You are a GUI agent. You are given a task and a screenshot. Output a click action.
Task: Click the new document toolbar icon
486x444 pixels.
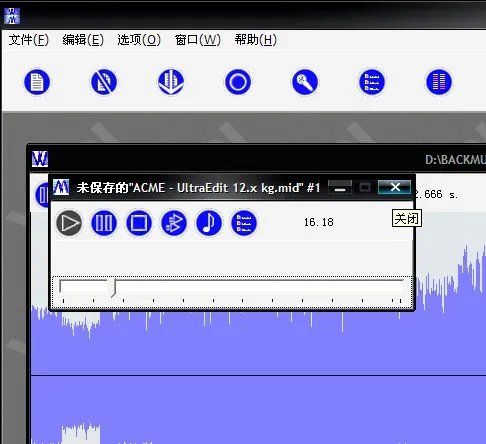click(x=37, y=82)
